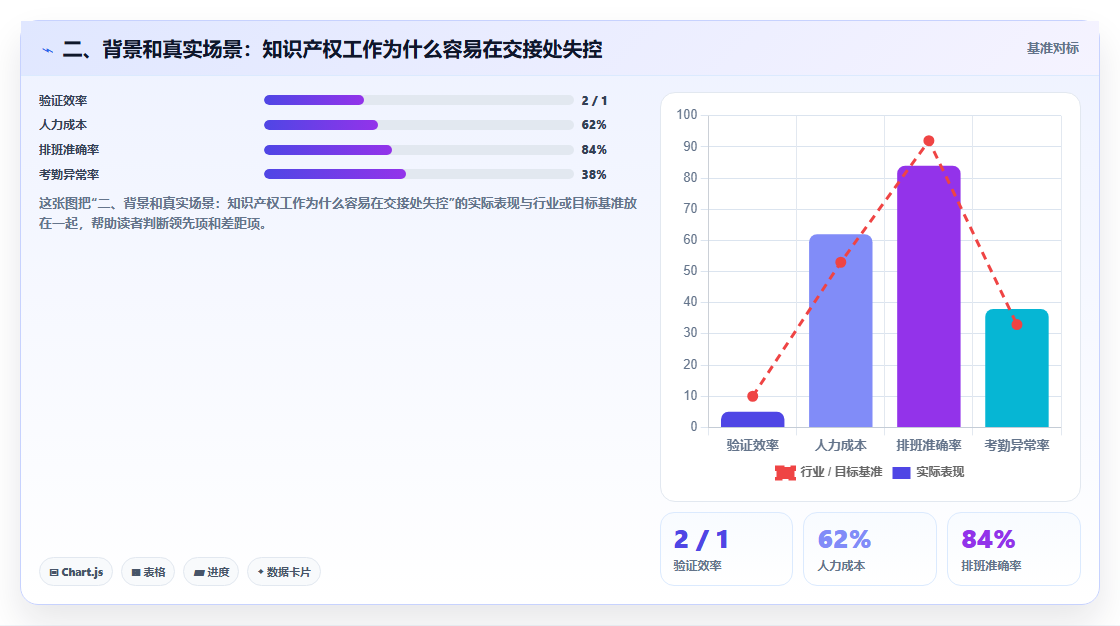Screen dimensions: 1120x626
Task: Click the 排班准确率 label in the progress list
Action: (x=69, y=150)
